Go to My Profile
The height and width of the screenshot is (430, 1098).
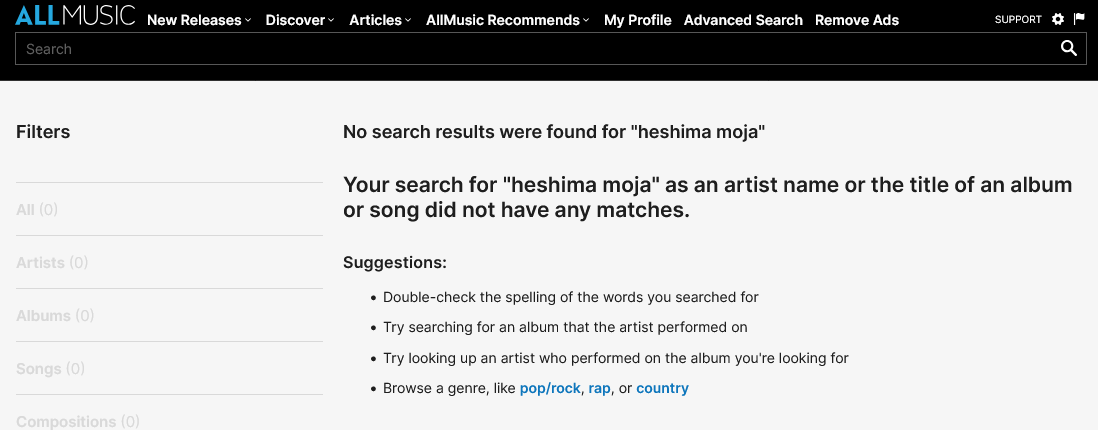[x=638, y=20]
